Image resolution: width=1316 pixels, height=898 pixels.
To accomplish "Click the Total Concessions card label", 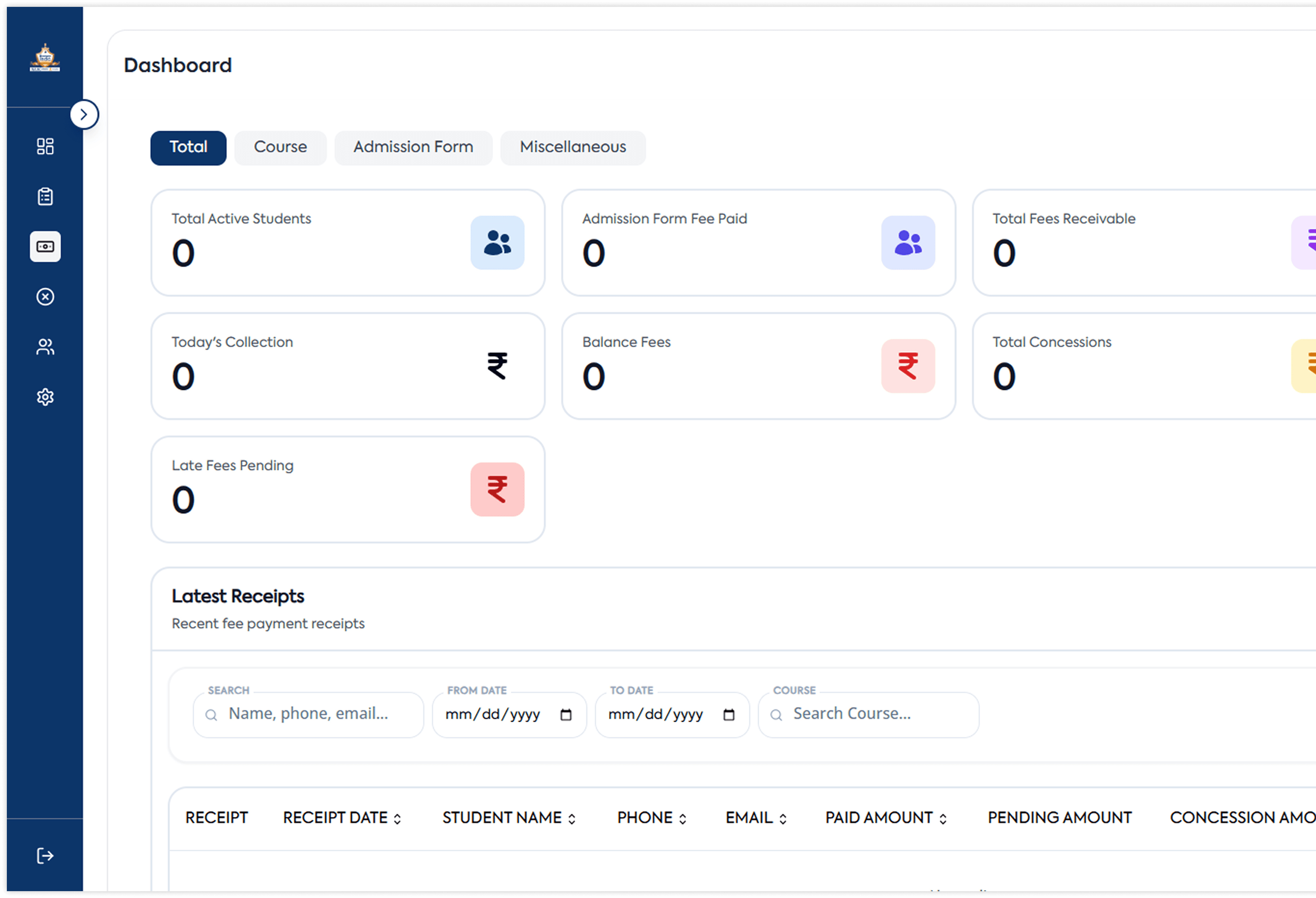I will pyautogui.click(x=1051, y=342).
